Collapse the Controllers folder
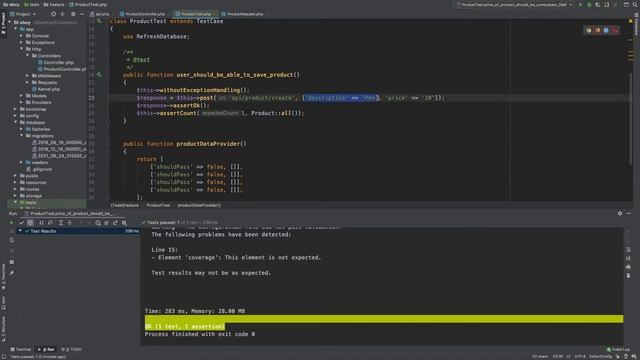Image resolution: width=640 pixels, height=360 pixels. 28,56
